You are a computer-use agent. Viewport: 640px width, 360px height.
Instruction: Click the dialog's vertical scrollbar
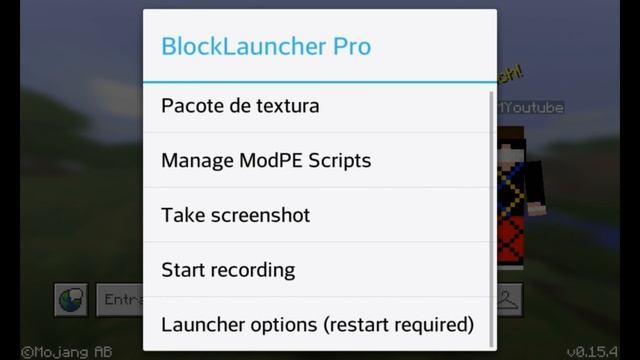[x=491, y=219]
